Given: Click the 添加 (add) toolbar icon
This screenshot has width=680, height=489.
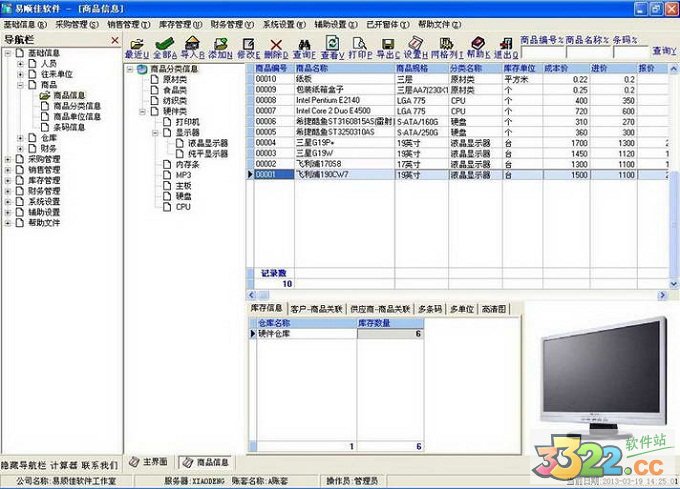Looking at the screenshot, I should click(x=220, y=43).
